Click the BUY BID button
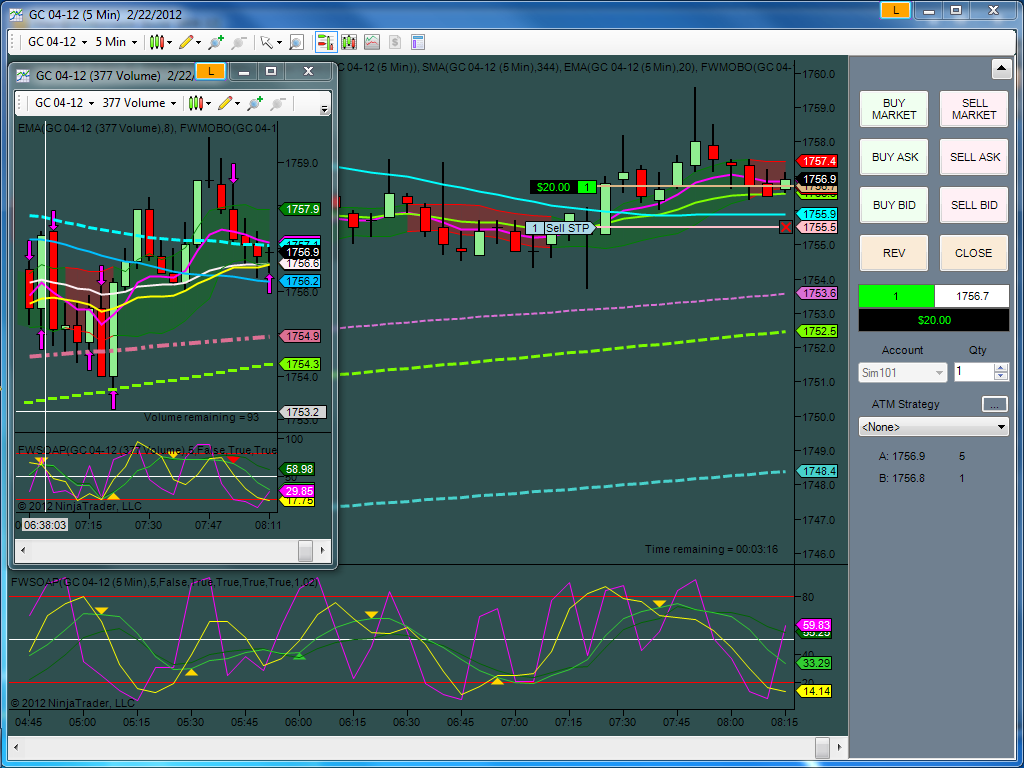 (x=893, y=205)
